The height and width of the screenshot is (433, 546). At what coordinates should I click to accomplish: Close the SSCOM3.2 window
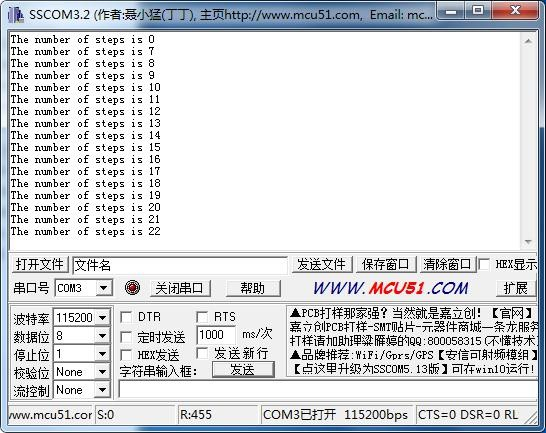tap(515, 10)
